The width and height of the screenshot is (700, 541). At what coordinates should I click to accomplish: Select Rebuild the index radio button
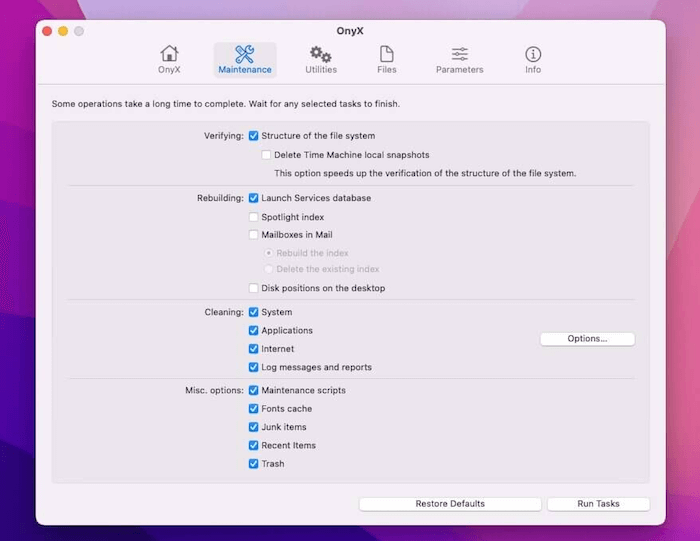pos(268,253)
